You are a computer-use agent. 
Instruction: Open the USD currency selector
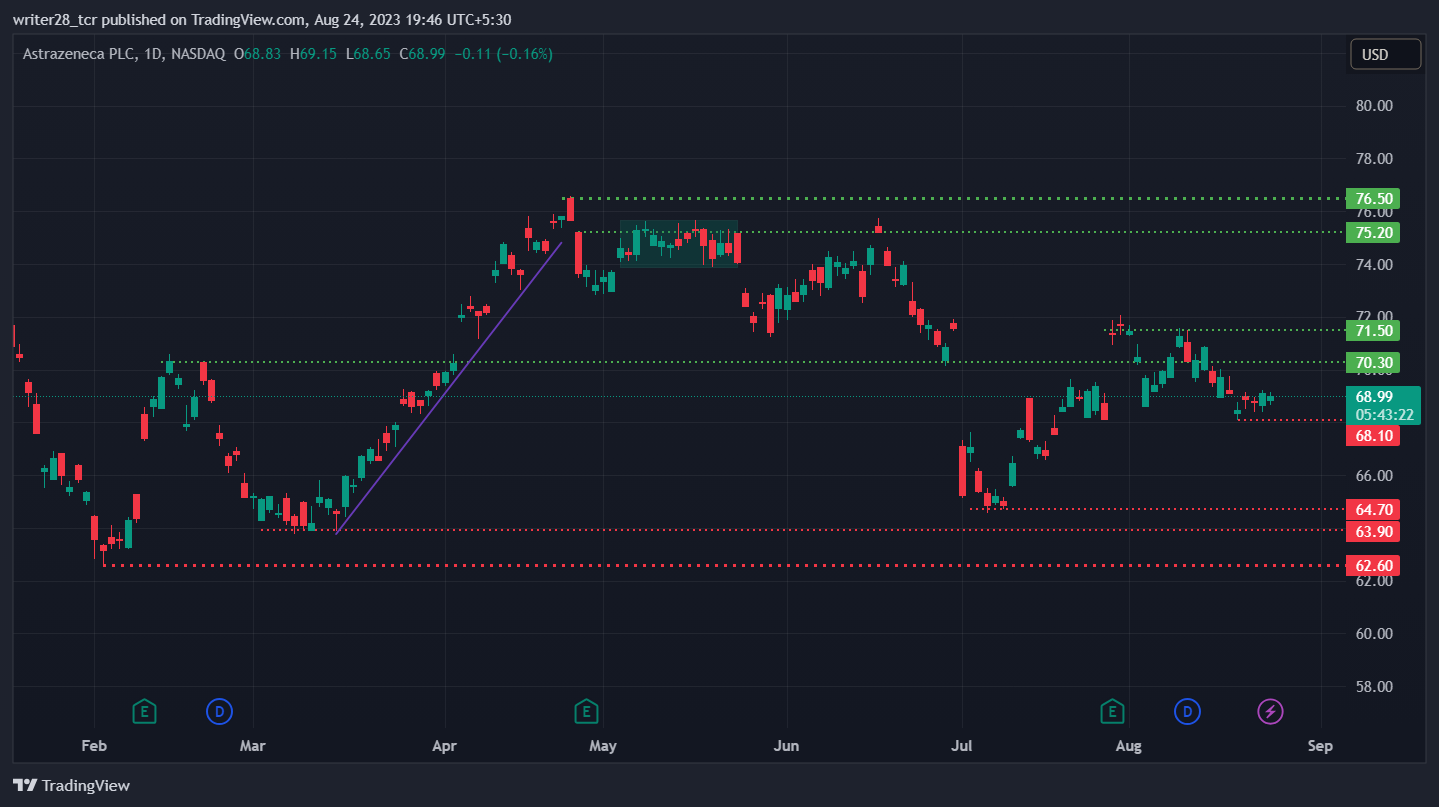click(1385, 54)
